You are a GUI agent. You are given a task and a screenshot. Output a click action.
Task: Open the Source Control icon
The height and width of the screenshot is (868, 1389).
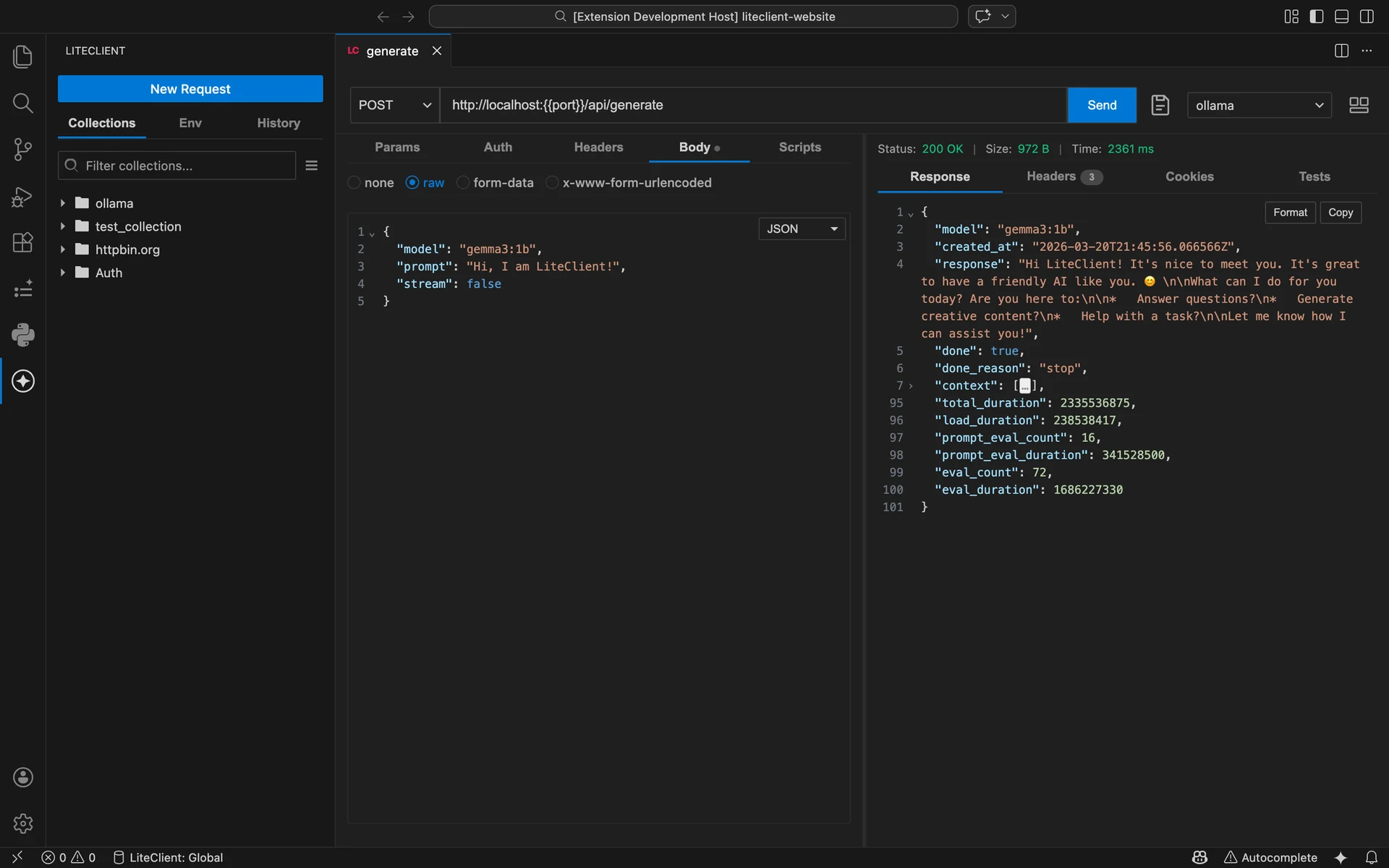pos(22,149)
